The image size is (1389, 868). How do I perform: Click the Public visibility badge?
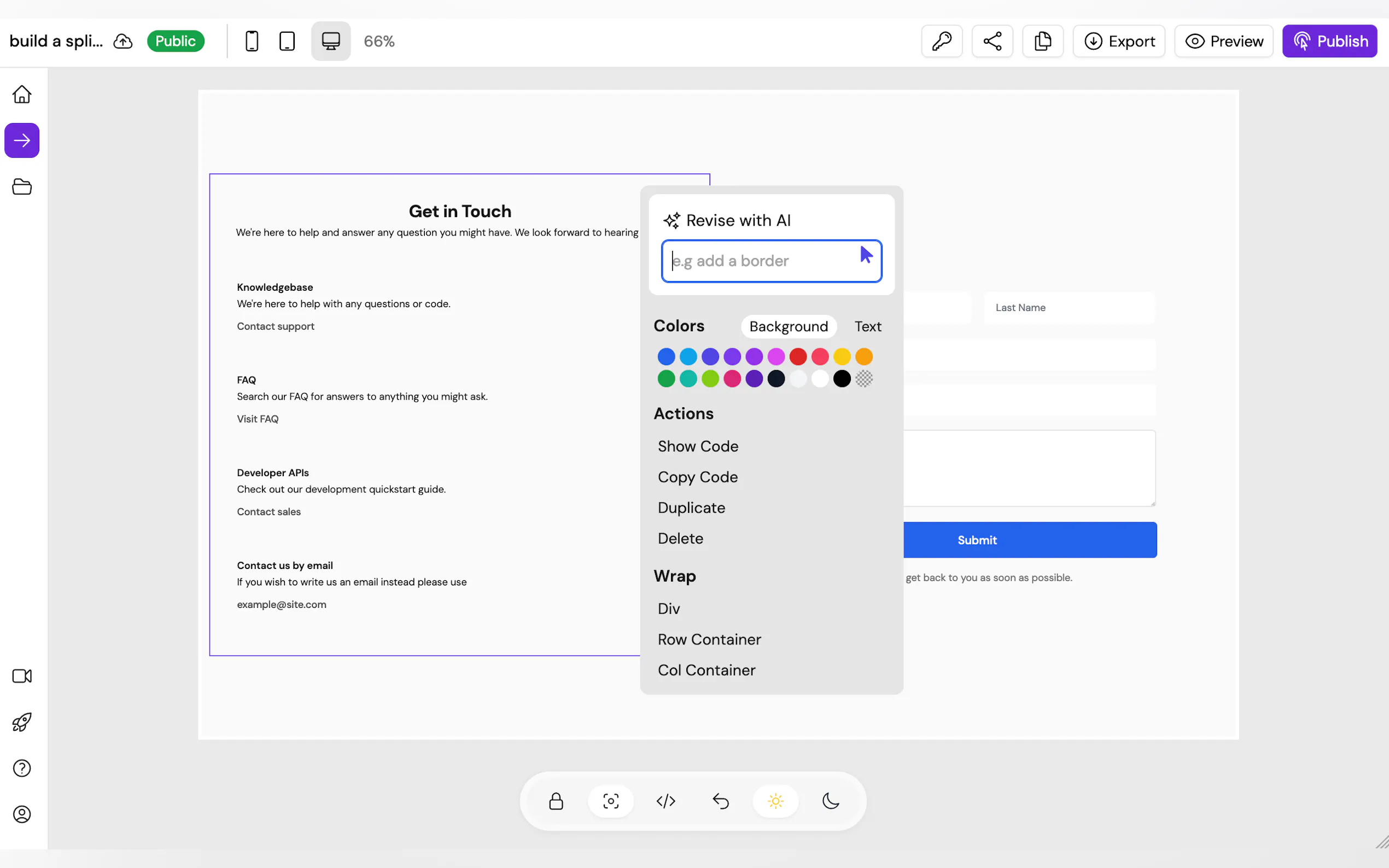pyautogui.click(x=176, y=42)
